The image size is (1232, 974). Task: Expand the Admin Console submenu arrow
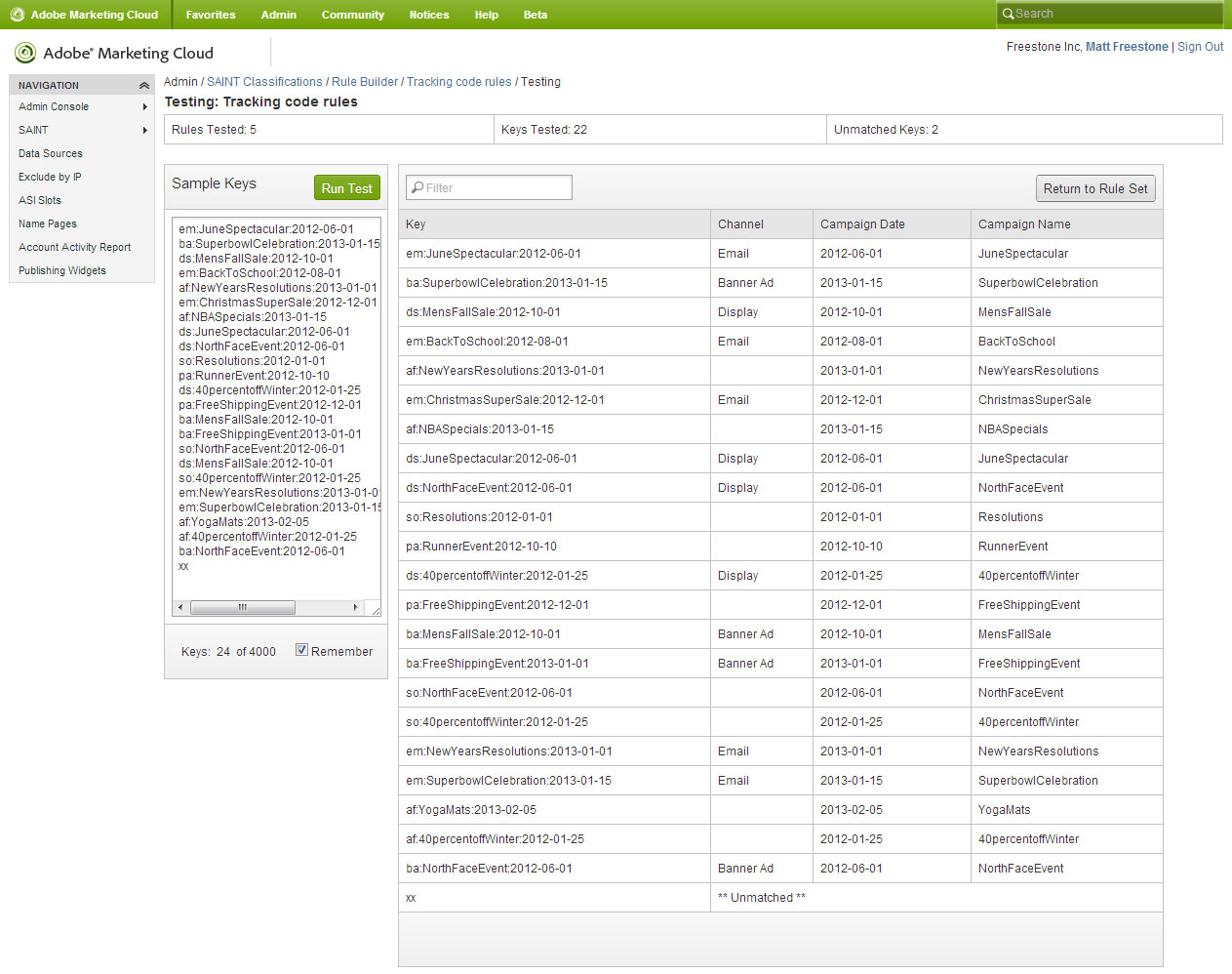click(144, 107)
